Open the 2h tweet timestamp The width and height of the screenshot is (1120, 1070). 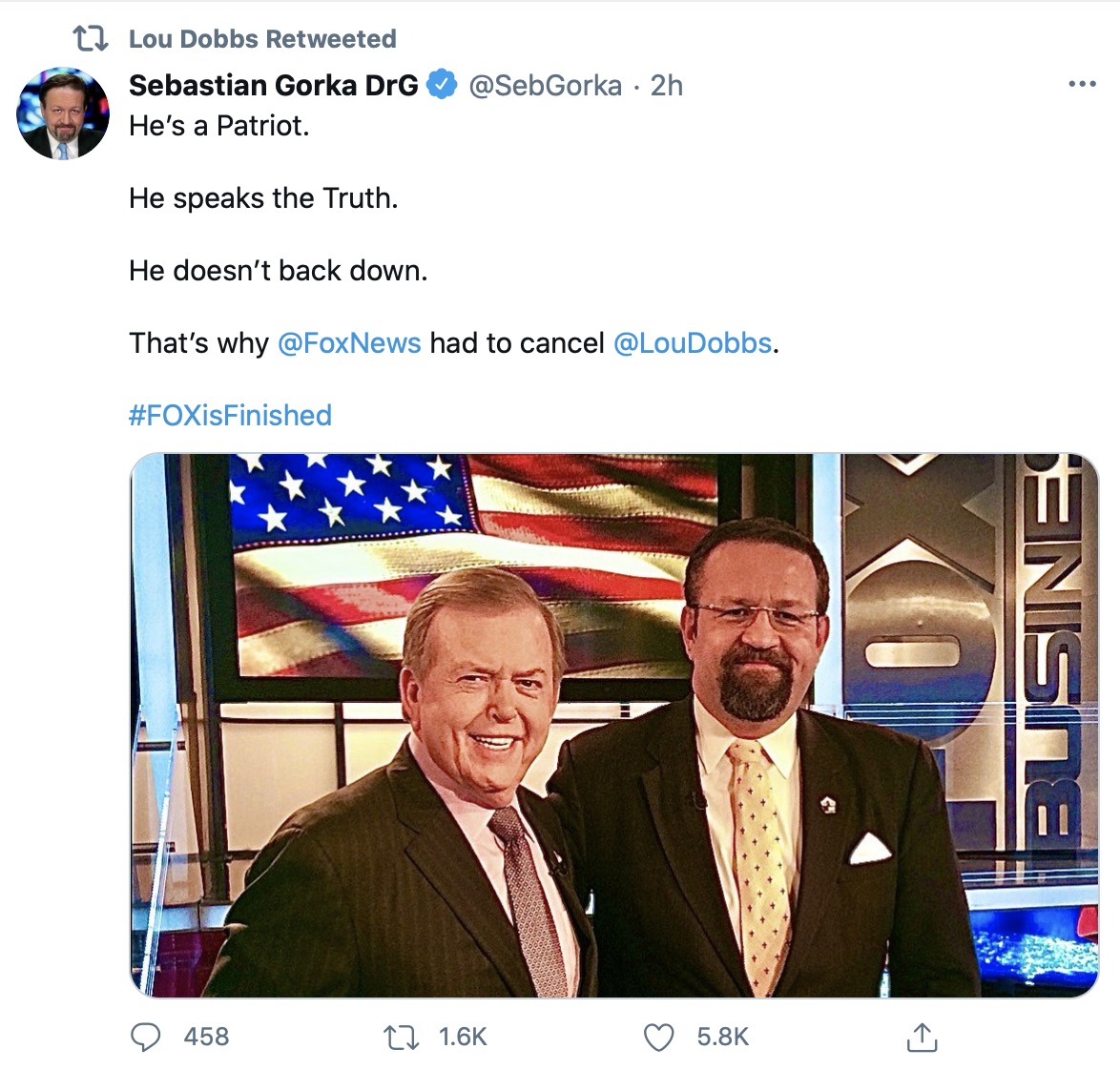pyautogui.click(x=667, y=86)
